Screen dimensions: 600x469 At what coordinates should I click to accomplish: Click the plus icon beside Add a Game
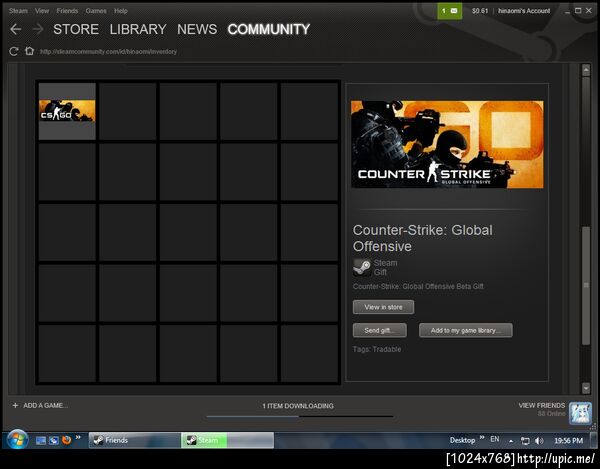pyautogui.click(x=15, y=405)
